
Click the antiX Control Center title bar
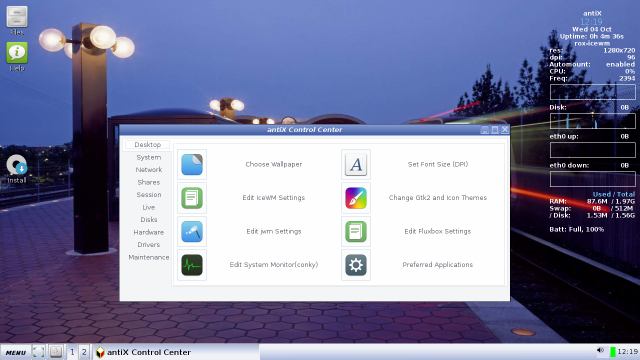(304, 130)
